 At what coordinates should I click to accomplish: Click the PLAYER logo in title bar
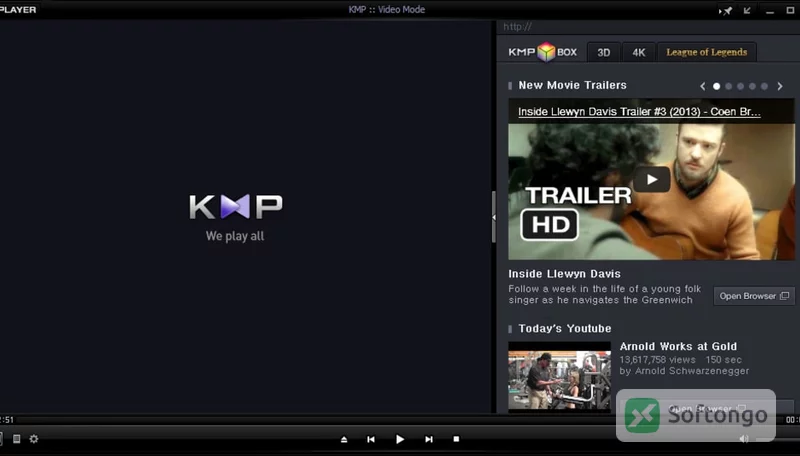(x=18, y=10)
